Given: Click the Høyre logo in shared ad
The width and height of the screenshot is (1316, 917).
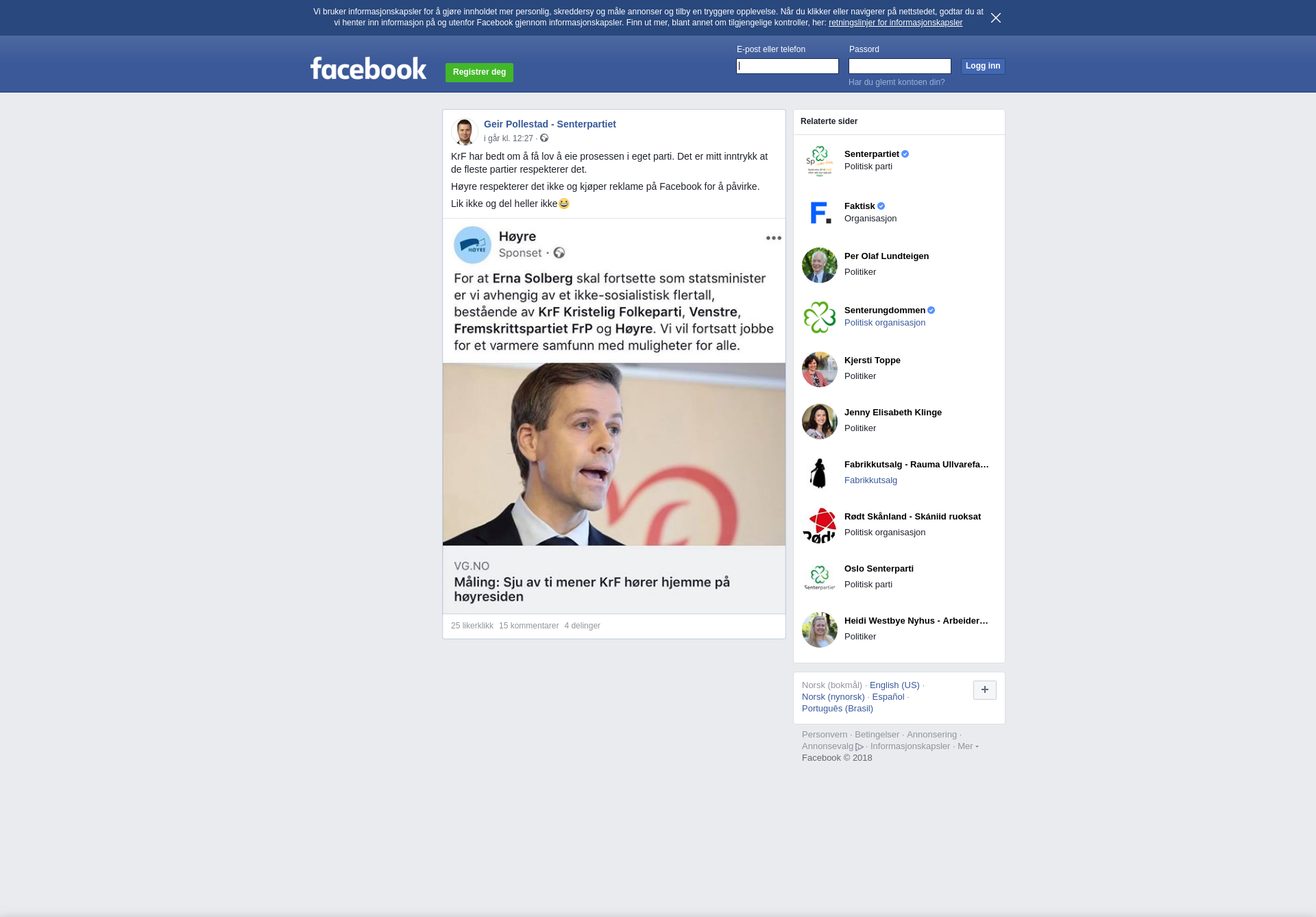Looking at the screenshot, I should point(472,245).
